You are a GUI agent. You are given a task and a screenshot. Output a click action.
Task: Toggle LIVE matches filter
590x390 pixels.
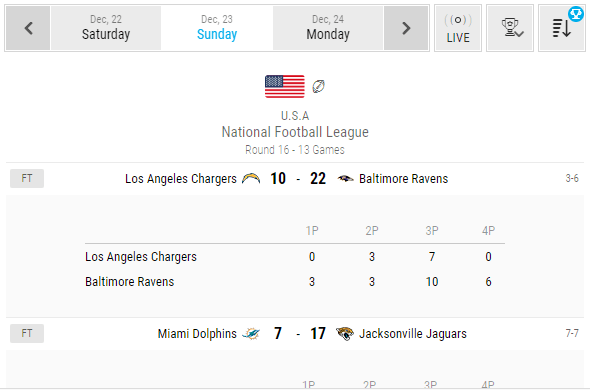pyautogui.click(x=458, y=28)
